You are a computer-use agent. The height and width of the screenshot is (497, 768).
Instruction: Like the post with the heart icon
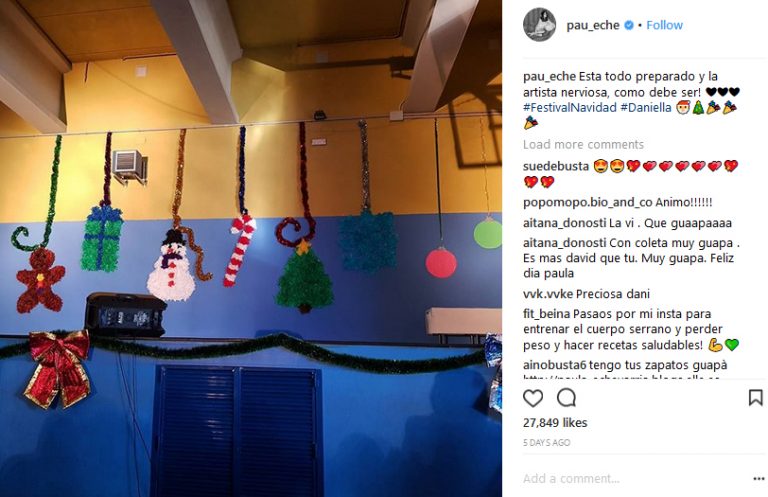533,398
